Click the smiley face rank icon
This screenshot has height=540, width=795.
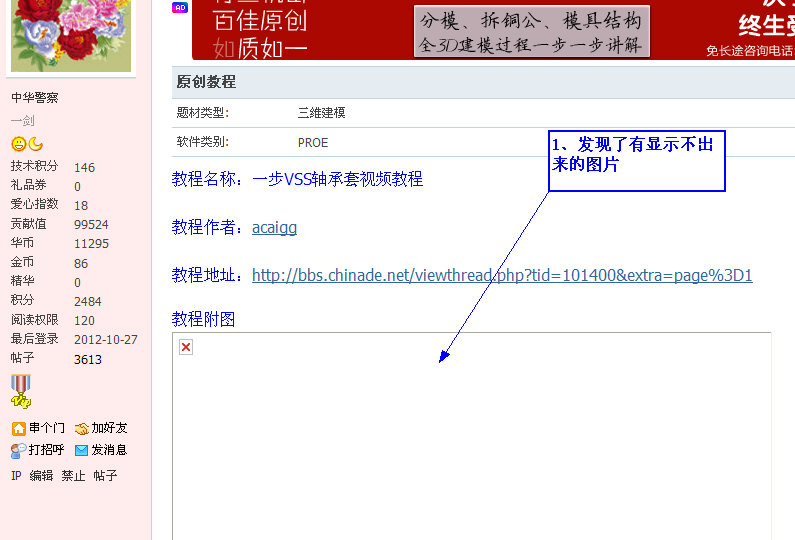pos(19,144)
